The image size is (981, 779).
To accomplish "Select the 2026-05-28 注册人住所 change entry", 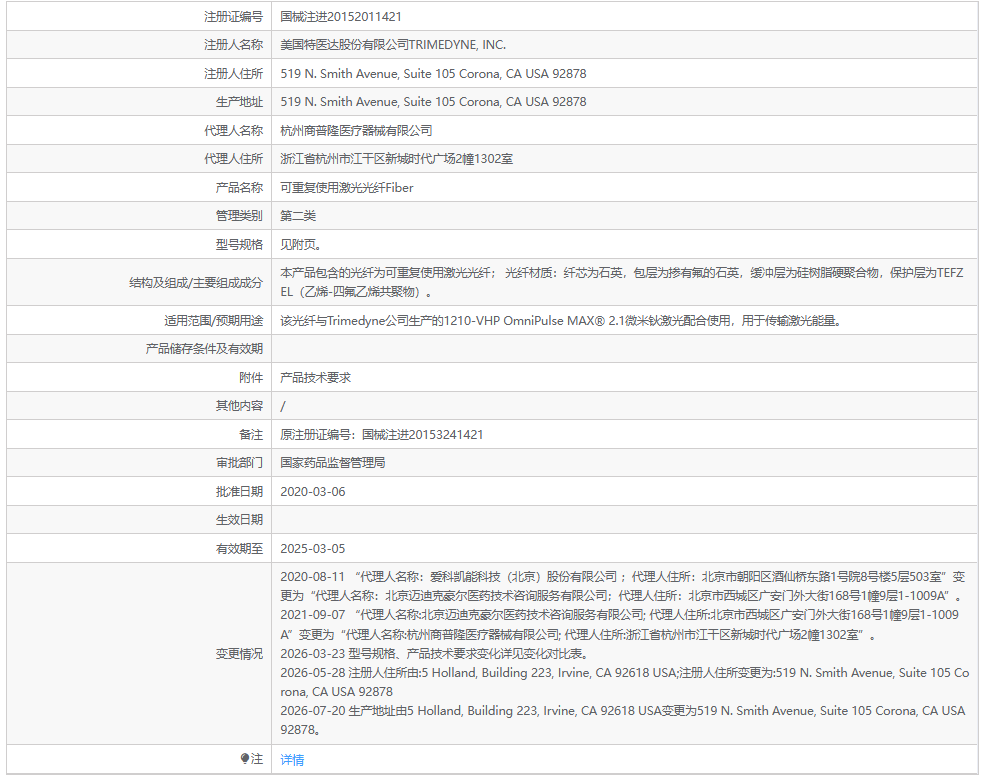I will coord(624,682).
